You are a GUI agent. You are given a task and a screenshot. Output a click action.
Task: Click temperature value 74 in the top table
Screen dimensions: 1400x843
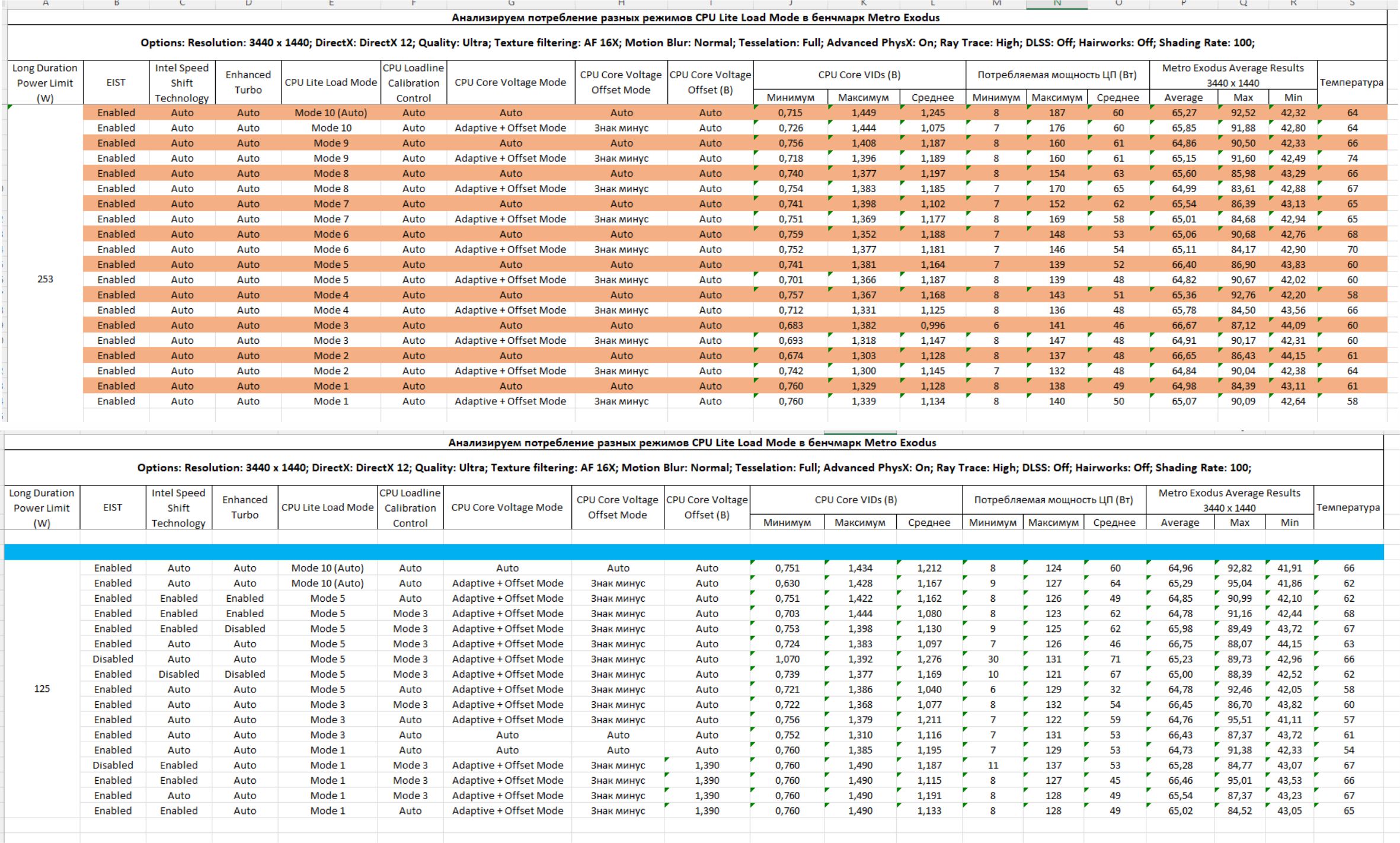click(x=1352, y=158)
